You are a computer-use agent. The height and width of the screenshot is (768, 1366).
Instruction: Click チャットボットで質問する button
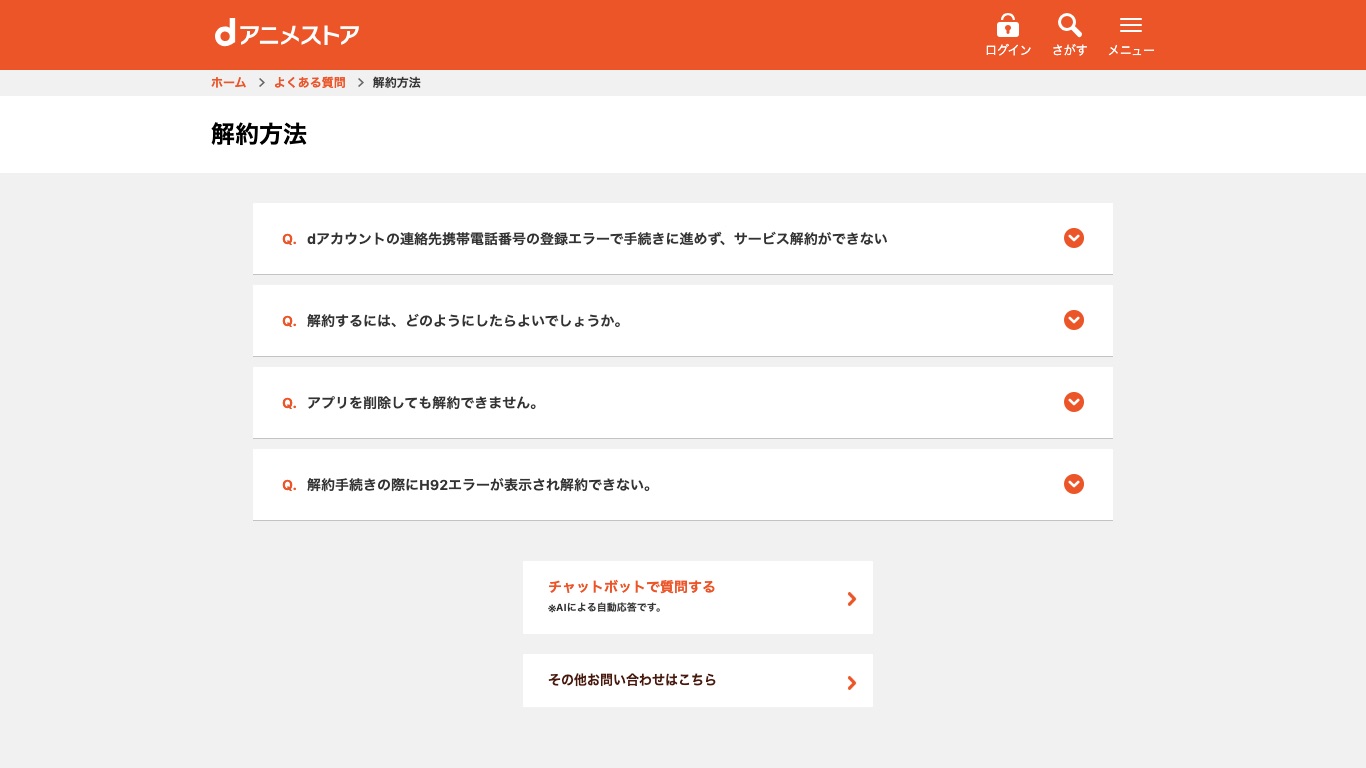click(698, 597)
